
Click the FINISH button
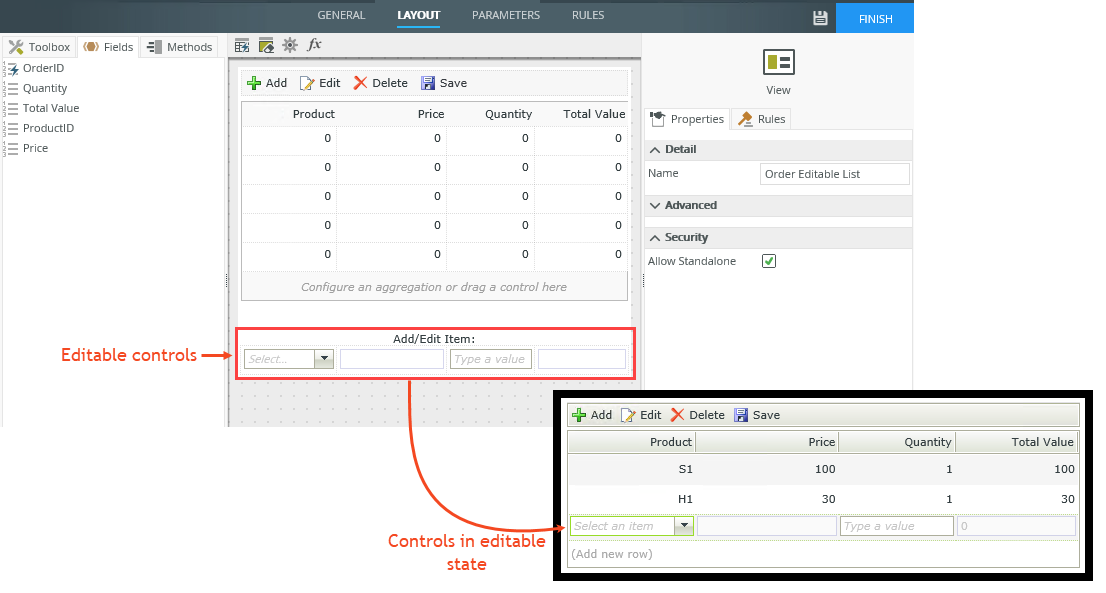(x=875, y=18)
